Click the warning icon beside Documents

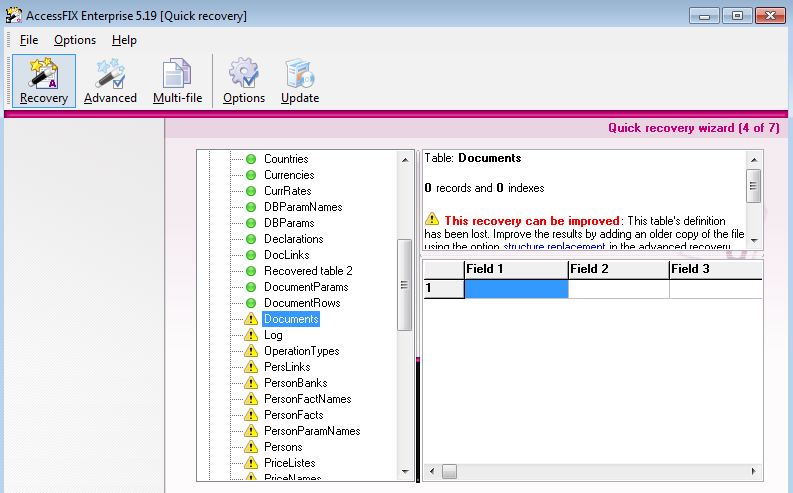[x=251, y=319]
